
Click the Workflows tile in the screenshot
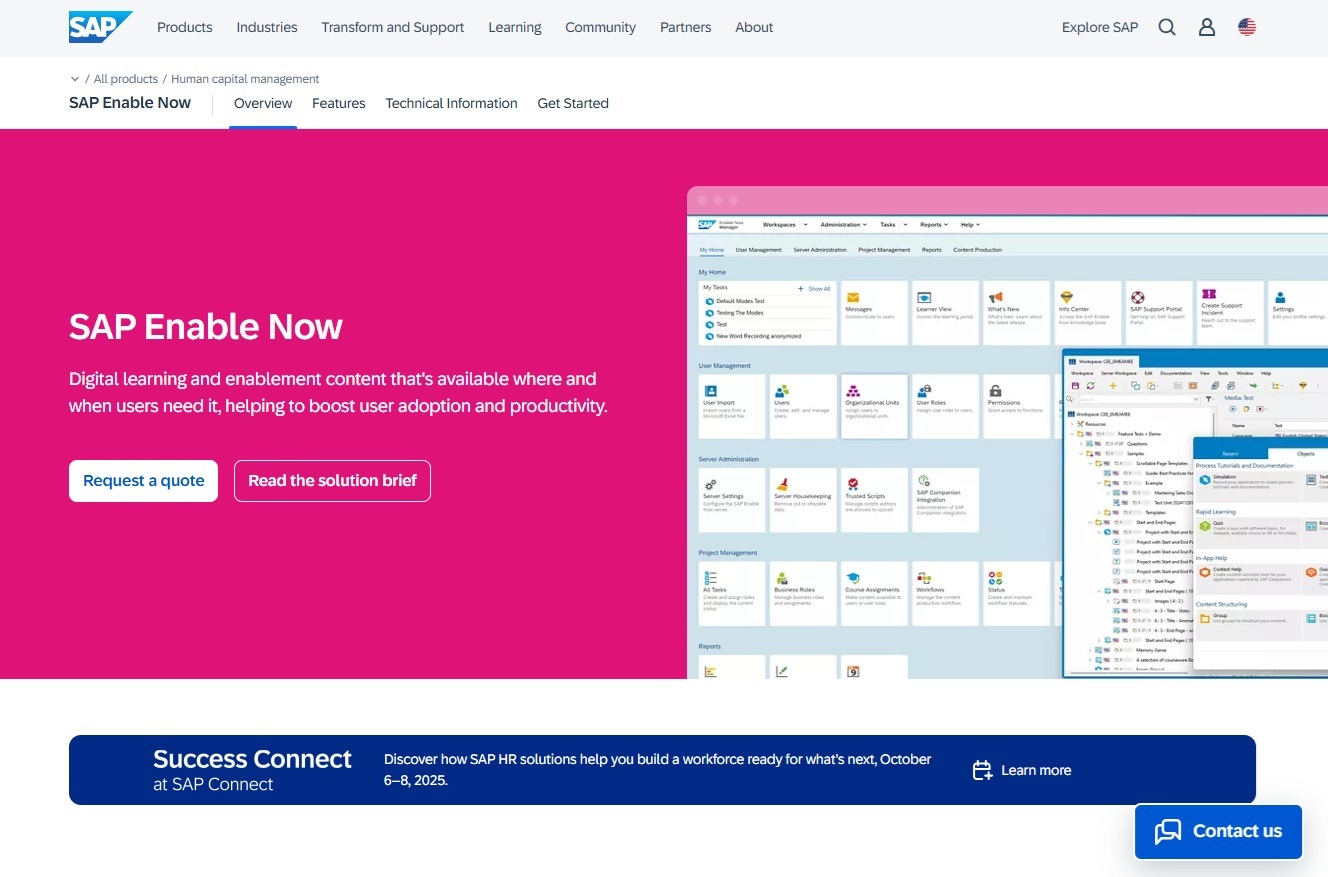tap(945, 593)
